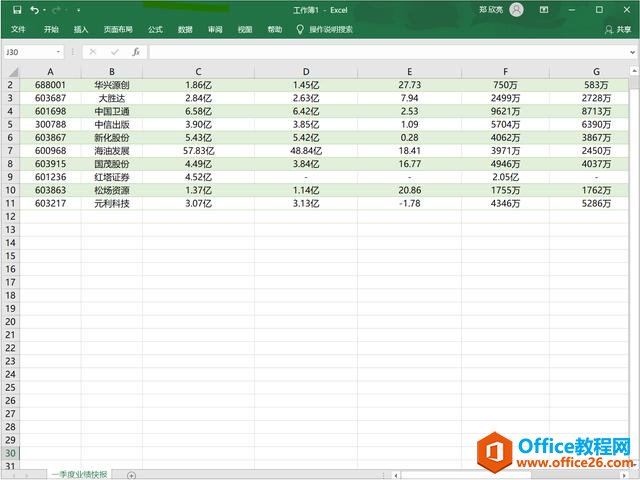Screen dimensions: 640x480
Task: Click the formula bar confirm checkmark icon
Action: [x=114, y=51]
